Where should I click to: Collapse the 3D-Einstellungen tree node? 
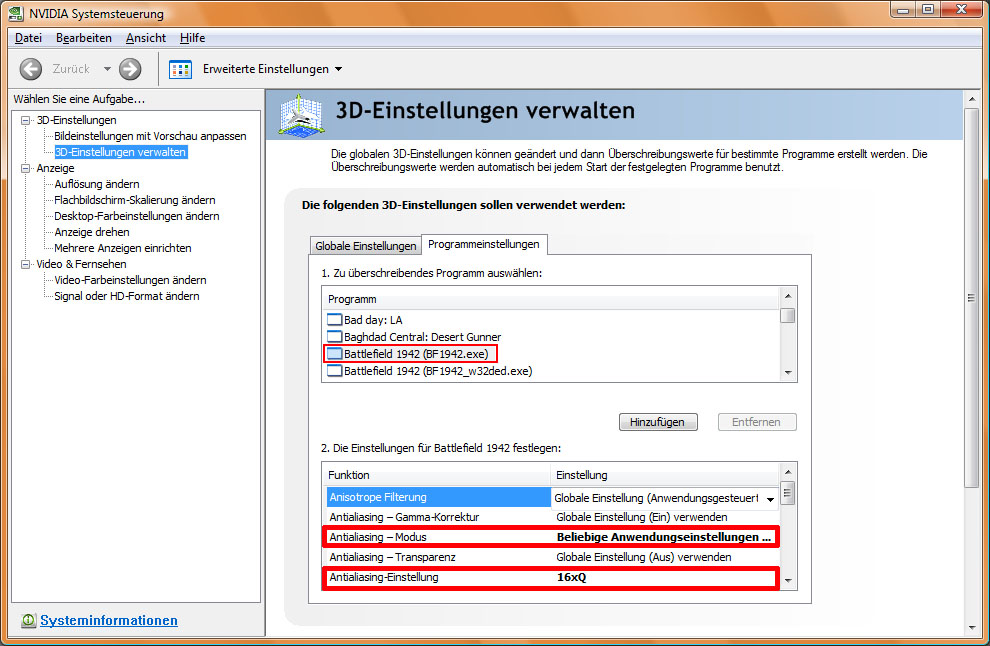tap(25, 120)
